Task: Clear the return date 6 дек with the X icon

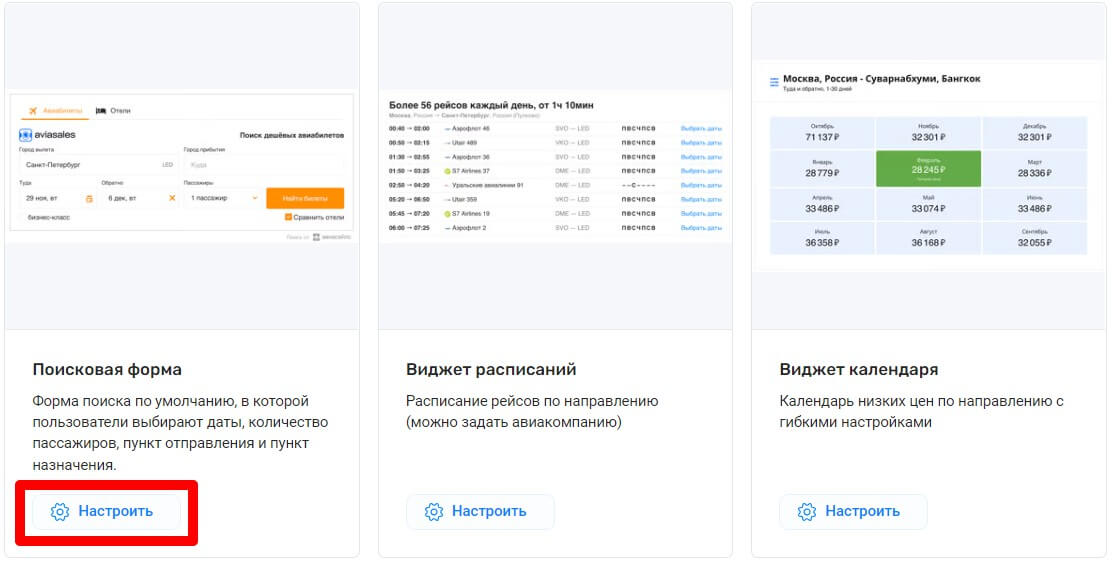Action: (172, 198)
